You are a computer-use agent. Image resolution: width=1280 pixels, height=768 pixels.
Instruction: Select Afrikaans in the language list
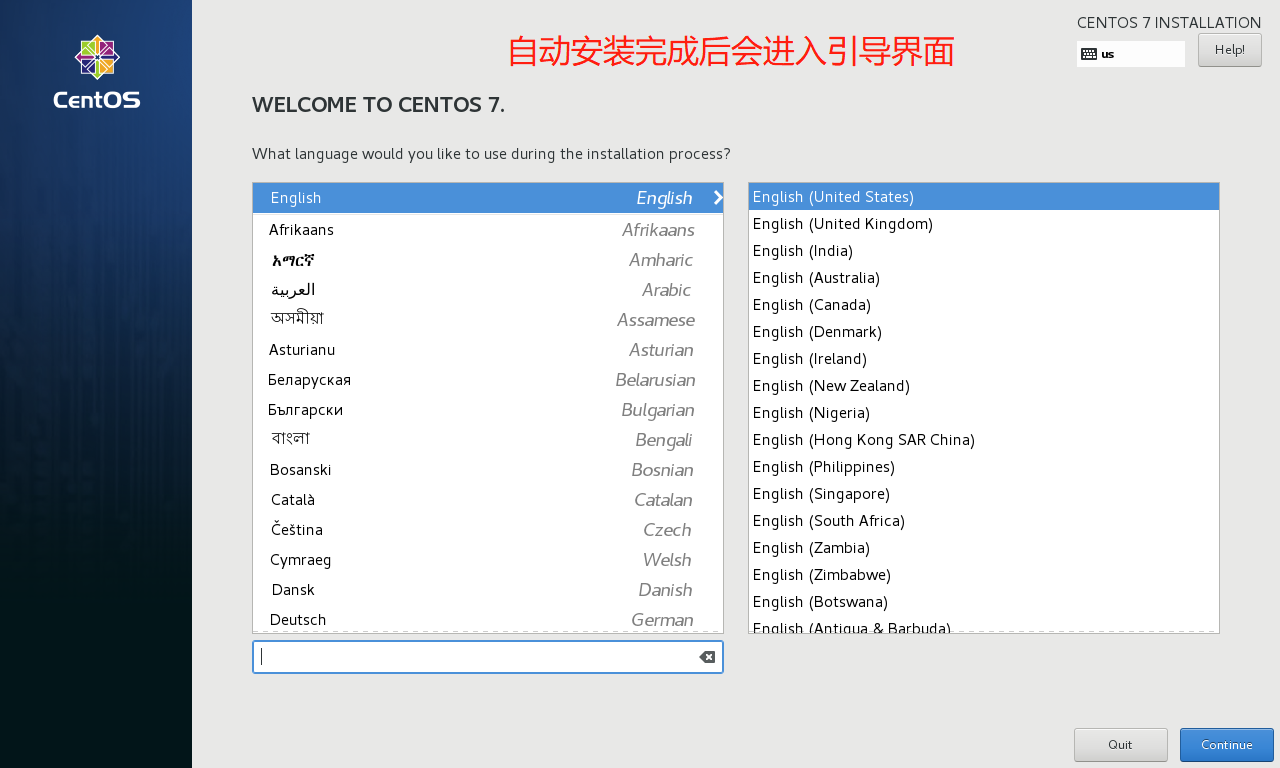[488, 230]
